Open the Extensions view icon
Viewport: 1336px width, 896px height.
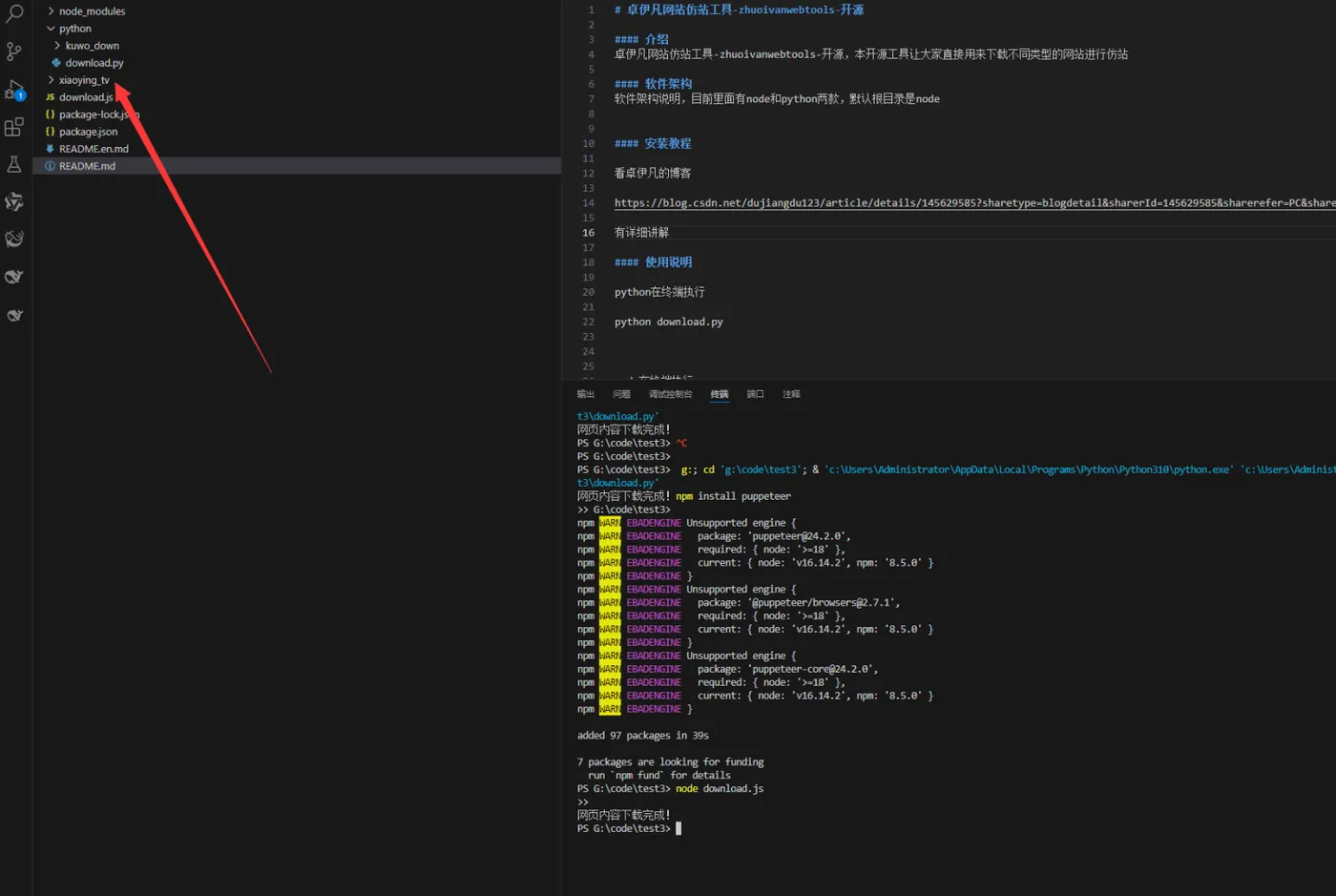(14, 127)
